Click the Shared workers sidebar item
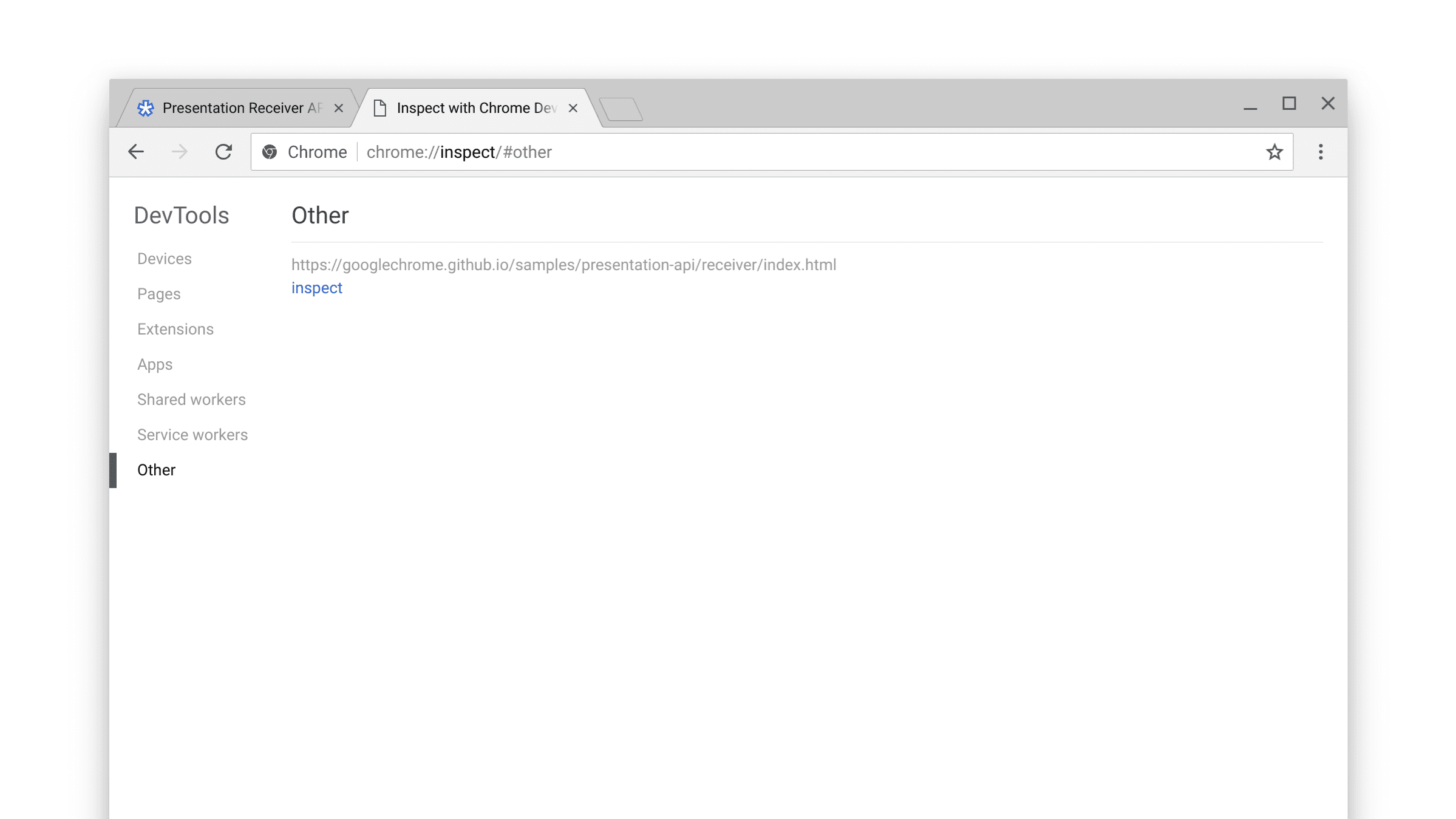 click(x=191, y=399)
